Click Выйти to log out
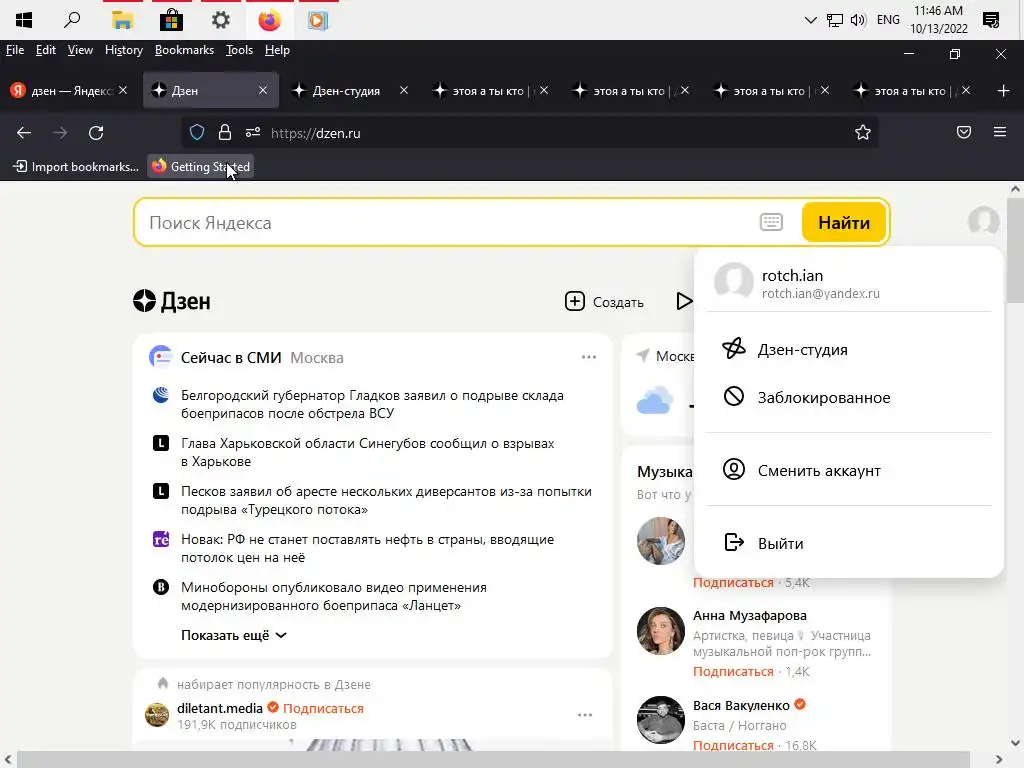The image size is (1024, 768). tap(848, 543)
